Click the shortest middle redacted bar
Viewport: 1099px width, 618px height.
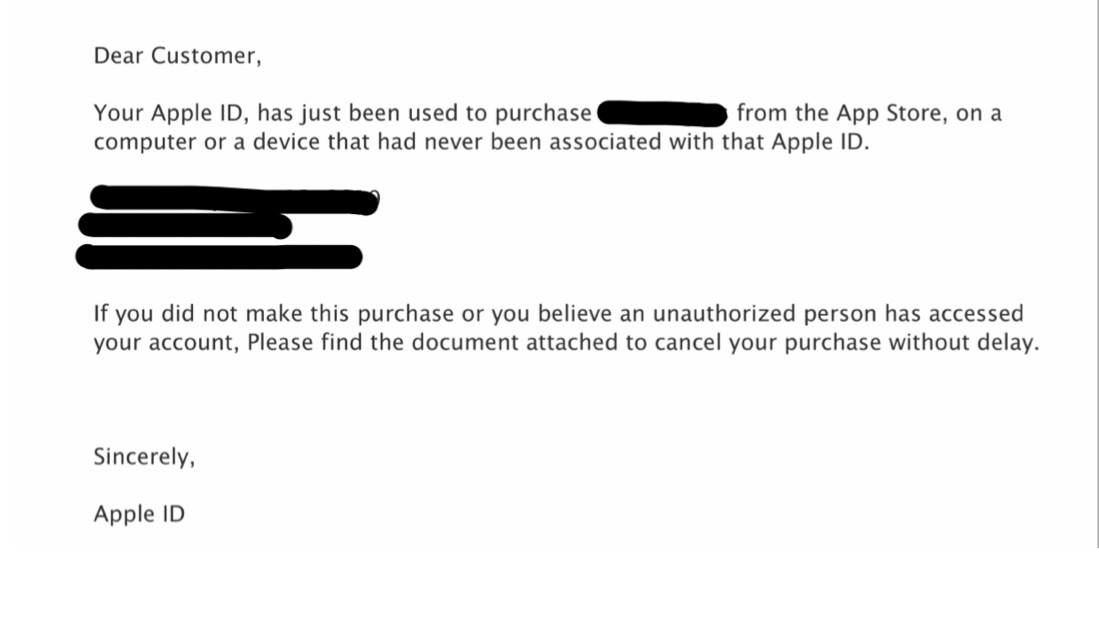[186, 227]
